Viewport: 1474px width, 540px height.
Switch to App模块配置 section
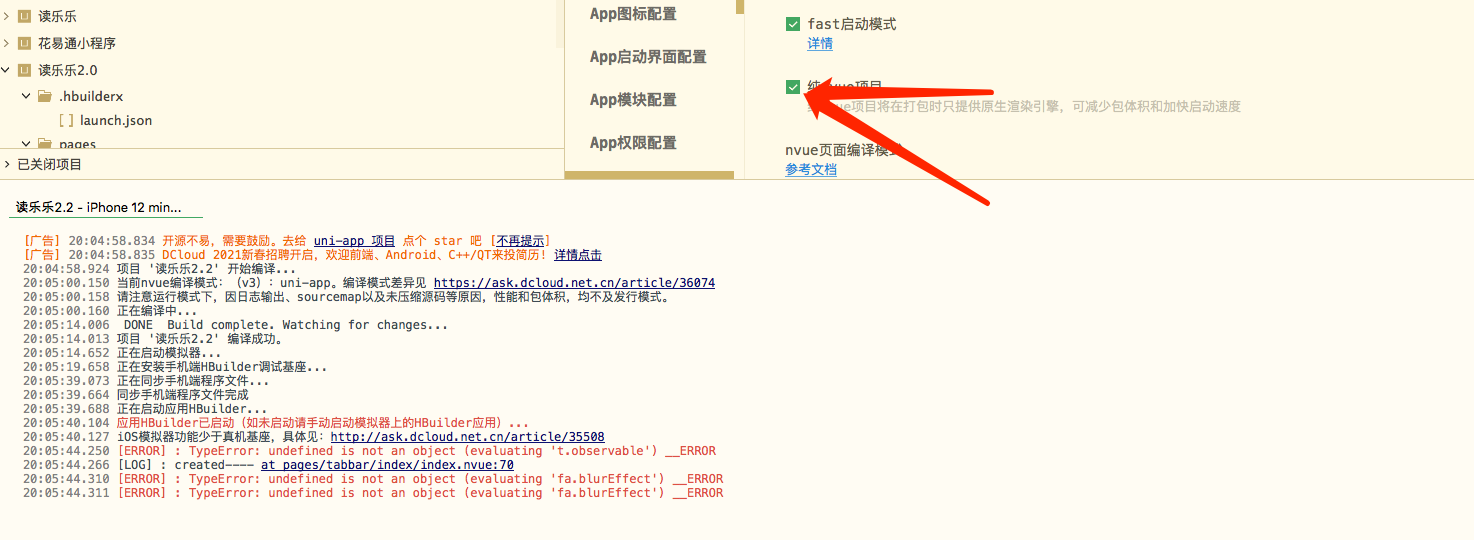click(633, 100)
